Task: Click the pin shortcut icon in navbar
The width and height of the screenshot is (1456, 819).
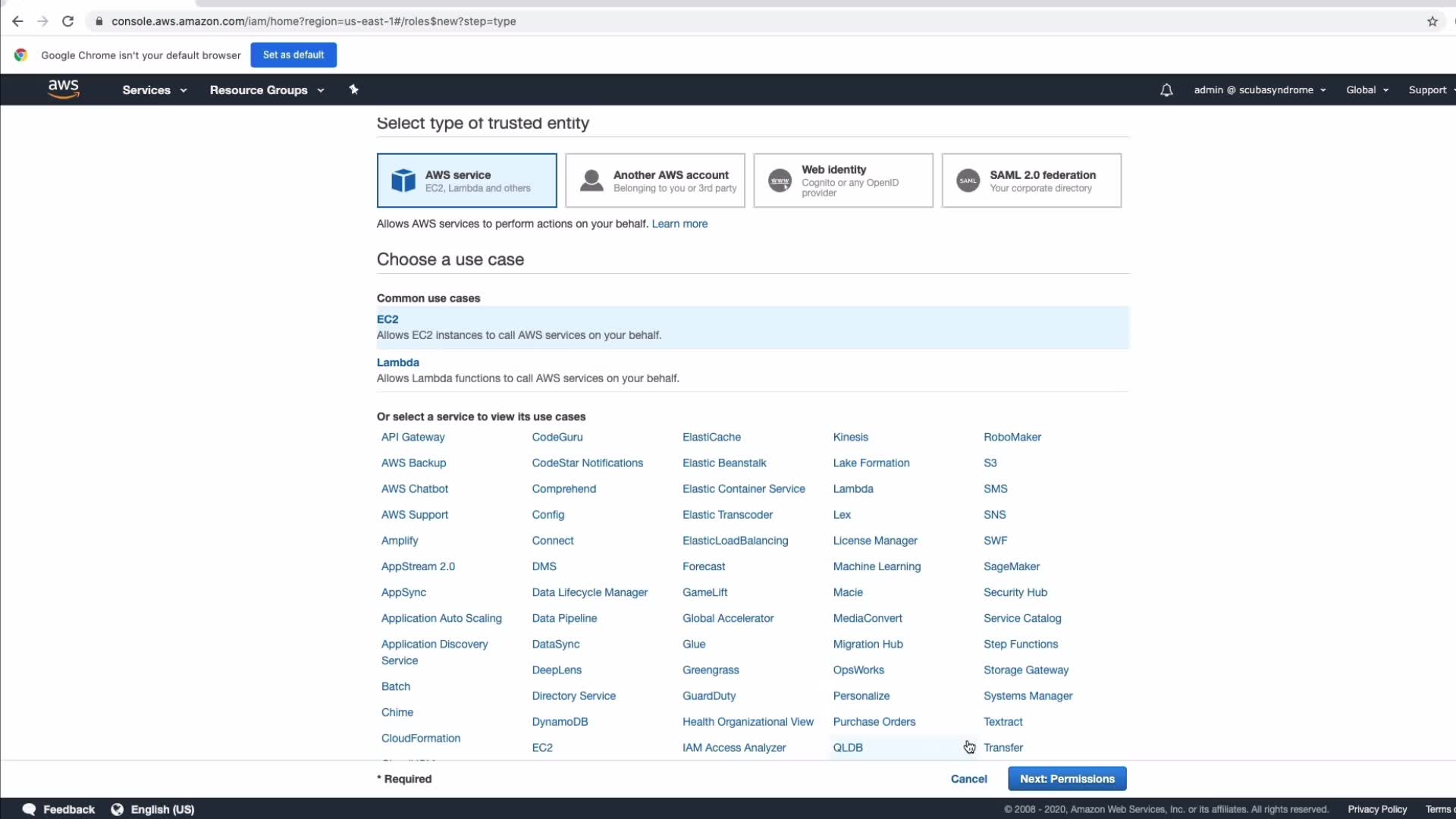Action: 353,89
